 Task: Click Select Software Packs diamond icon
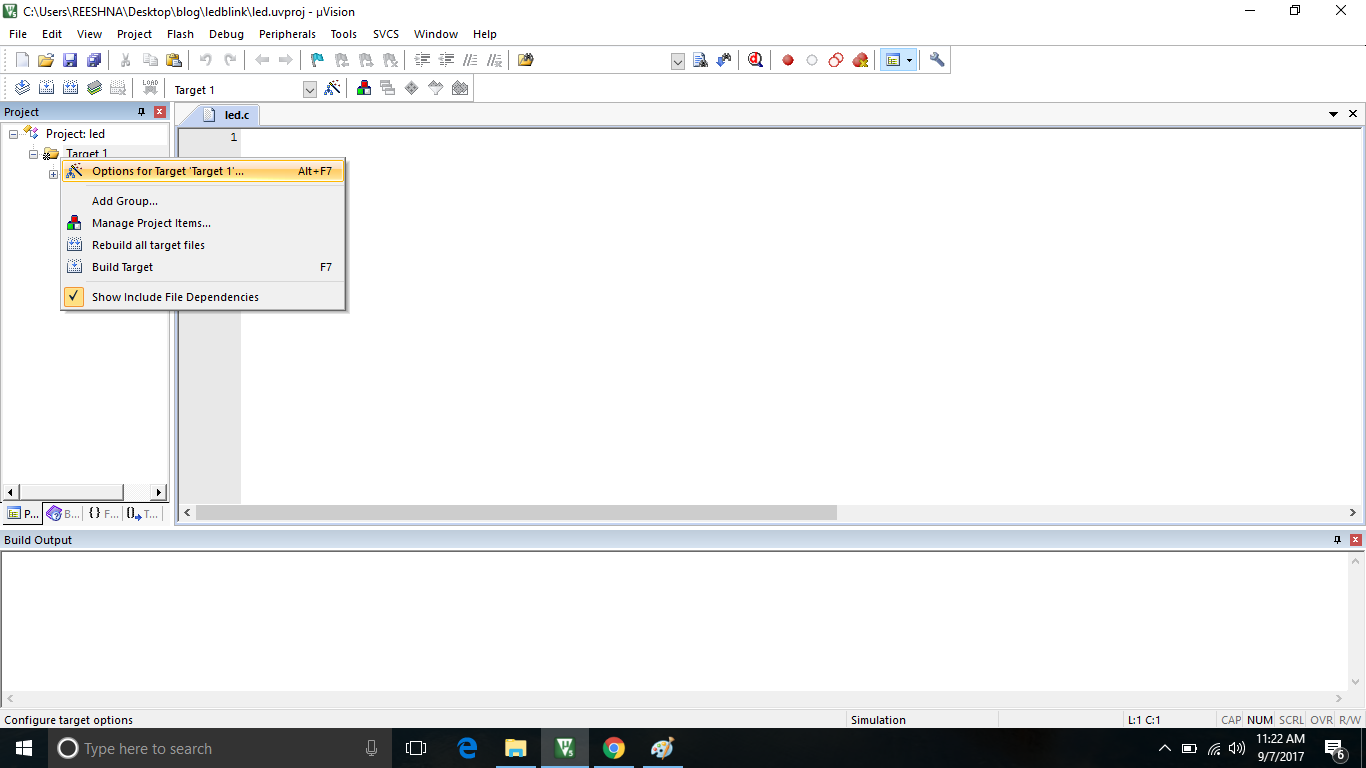click(x=412, y=88)
